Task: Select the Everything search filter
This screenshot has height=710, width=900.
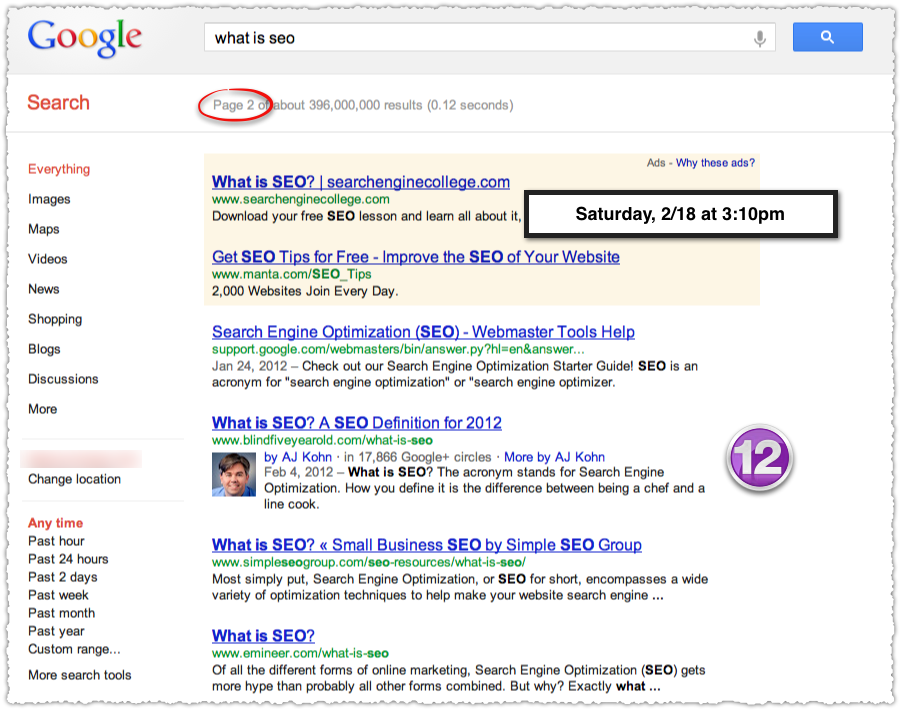Action: 59,169
